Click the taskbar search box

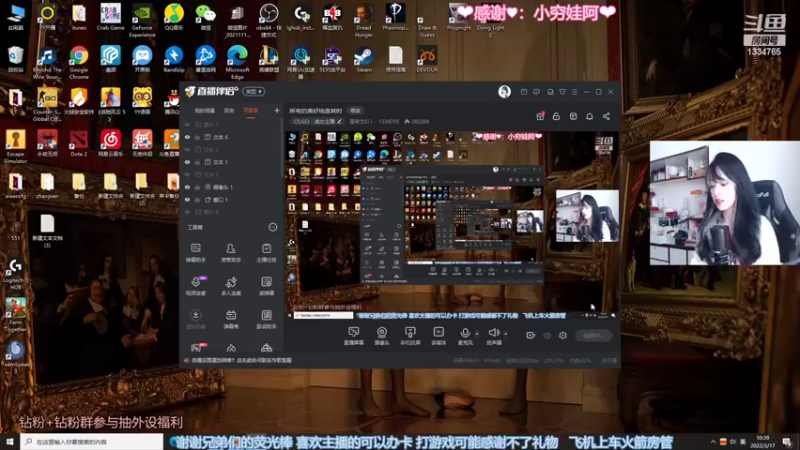point(92,441)
